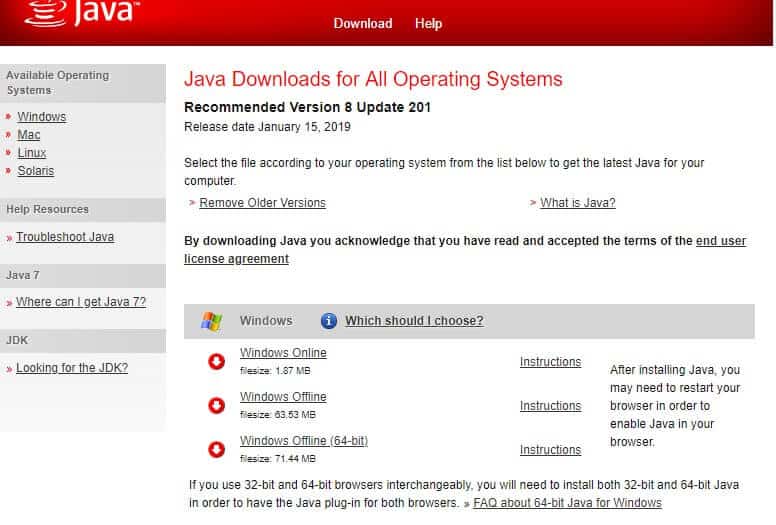Click the Java logo in the header
The height and width of the screenshot is (525, 776).
coord(82,13)
